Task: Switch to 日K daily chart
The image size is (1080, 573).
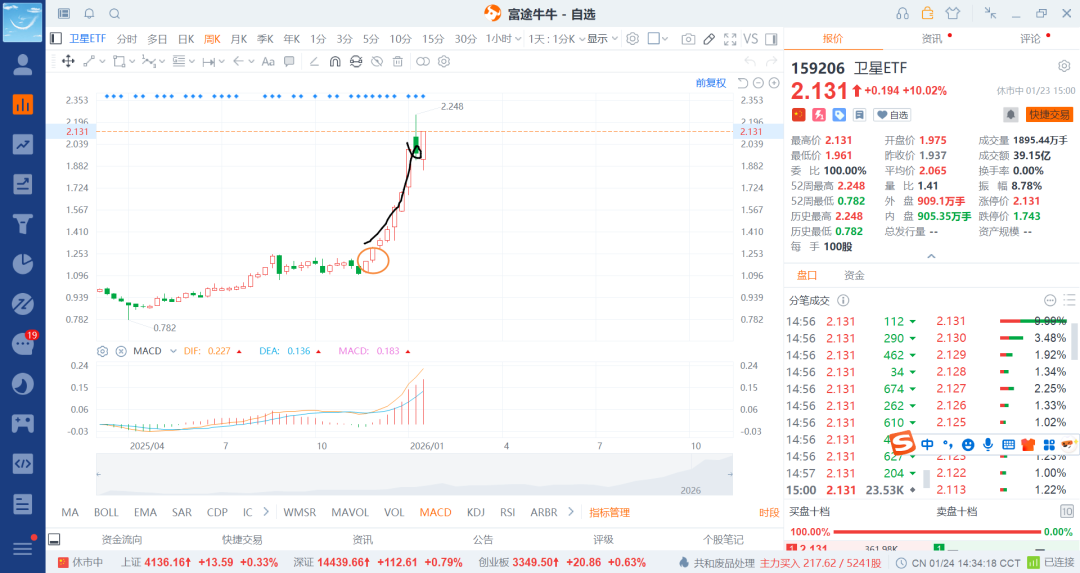Action: [x=186, y=39]
